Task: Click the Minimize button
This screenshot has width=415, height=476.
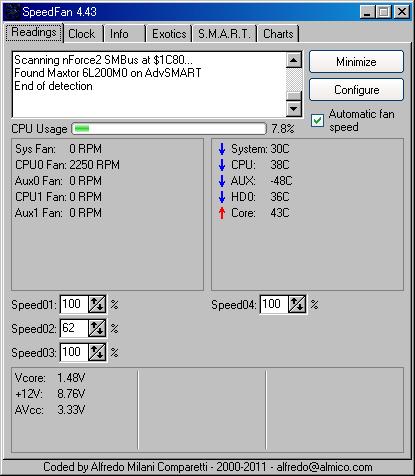Action: click(356, 62)
